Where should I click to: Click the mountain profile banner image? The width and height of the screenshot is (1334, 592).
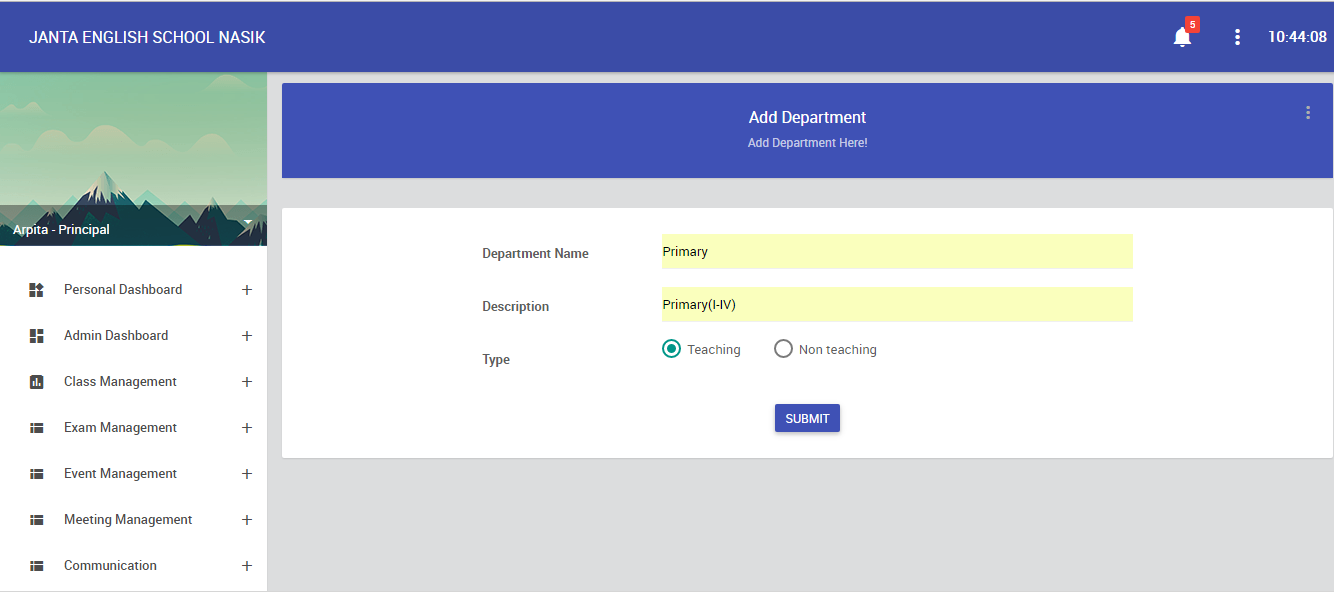click(133, 159)
